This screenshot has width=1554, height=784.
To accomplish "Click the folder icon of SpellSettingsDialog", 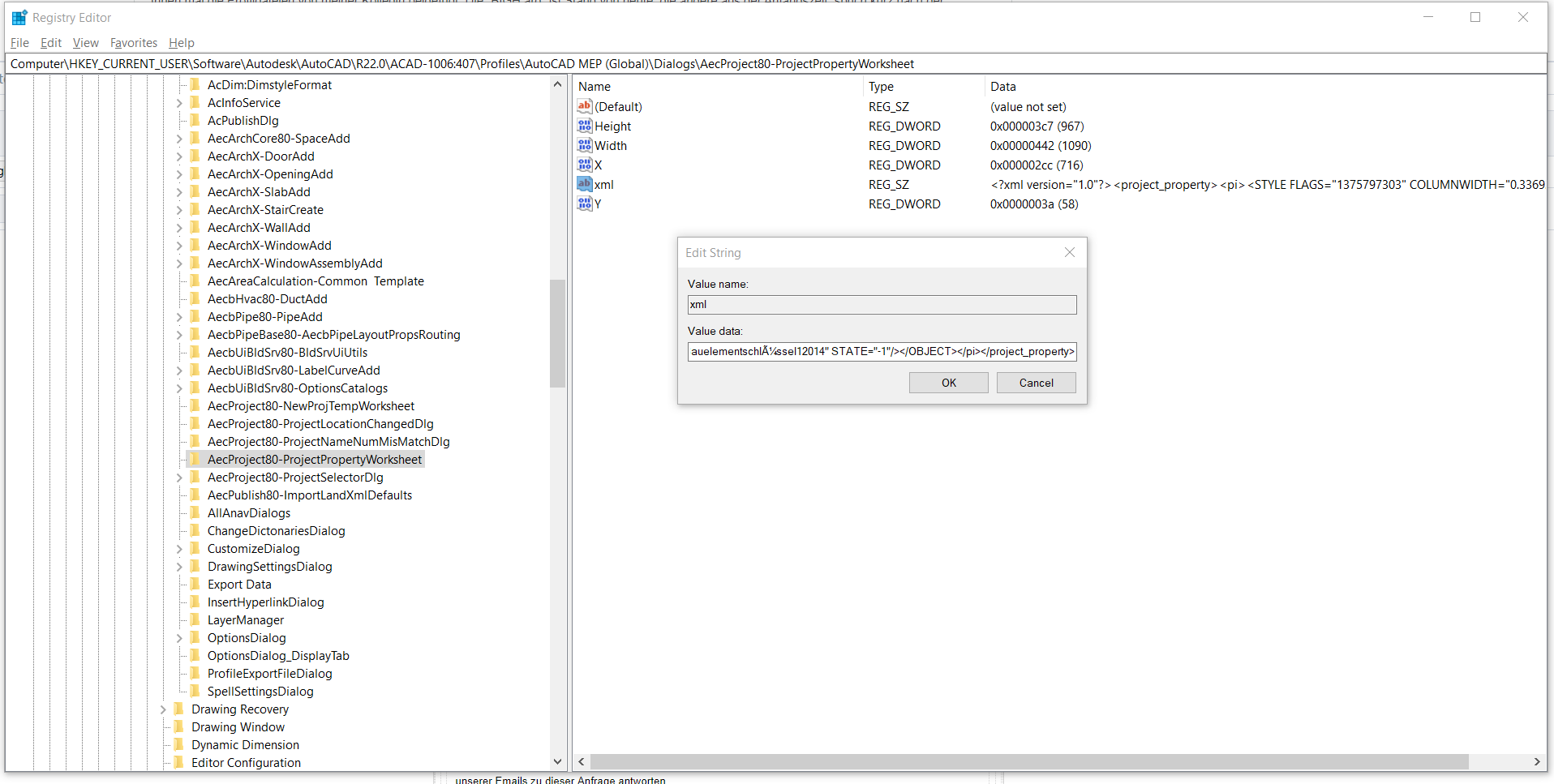I will point(195,691).
